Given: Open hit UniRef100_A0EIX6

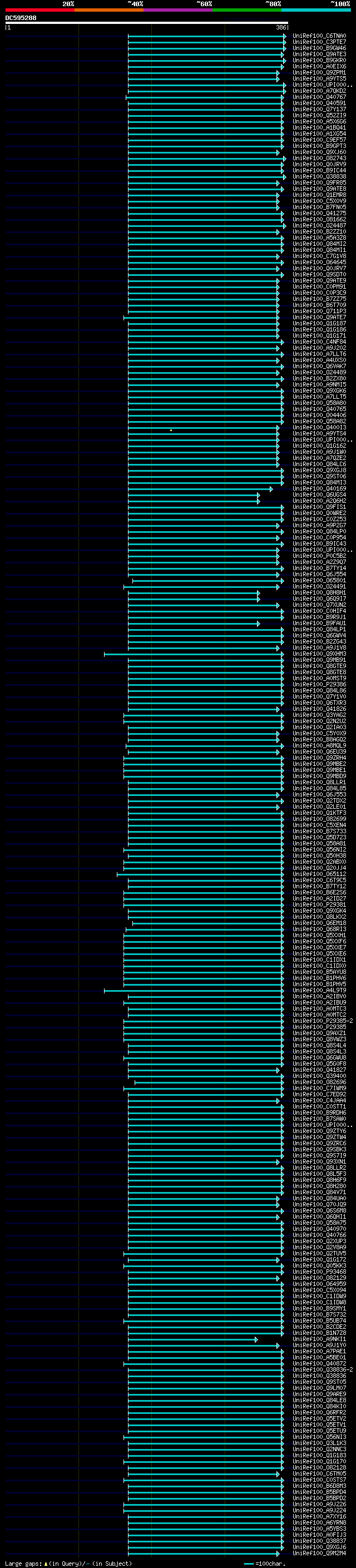Looking at the screenshot, I should pos(319,66).
